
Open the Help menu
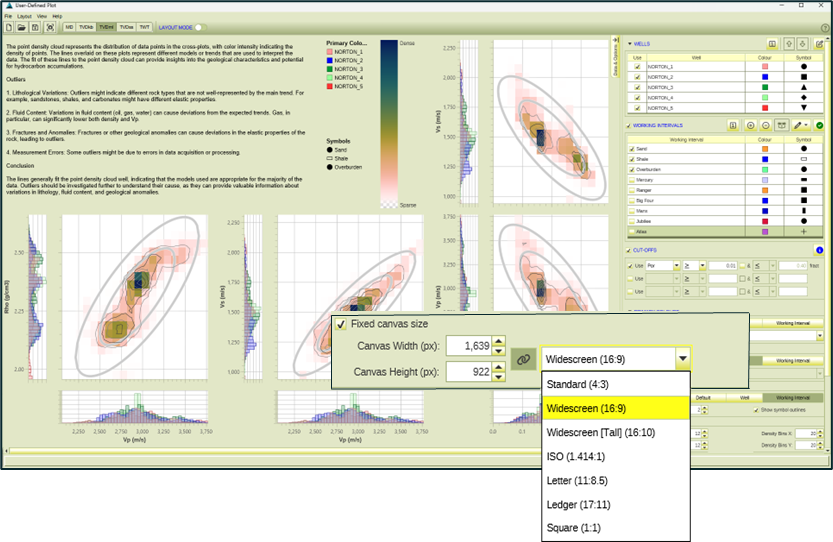click(57, 16)
